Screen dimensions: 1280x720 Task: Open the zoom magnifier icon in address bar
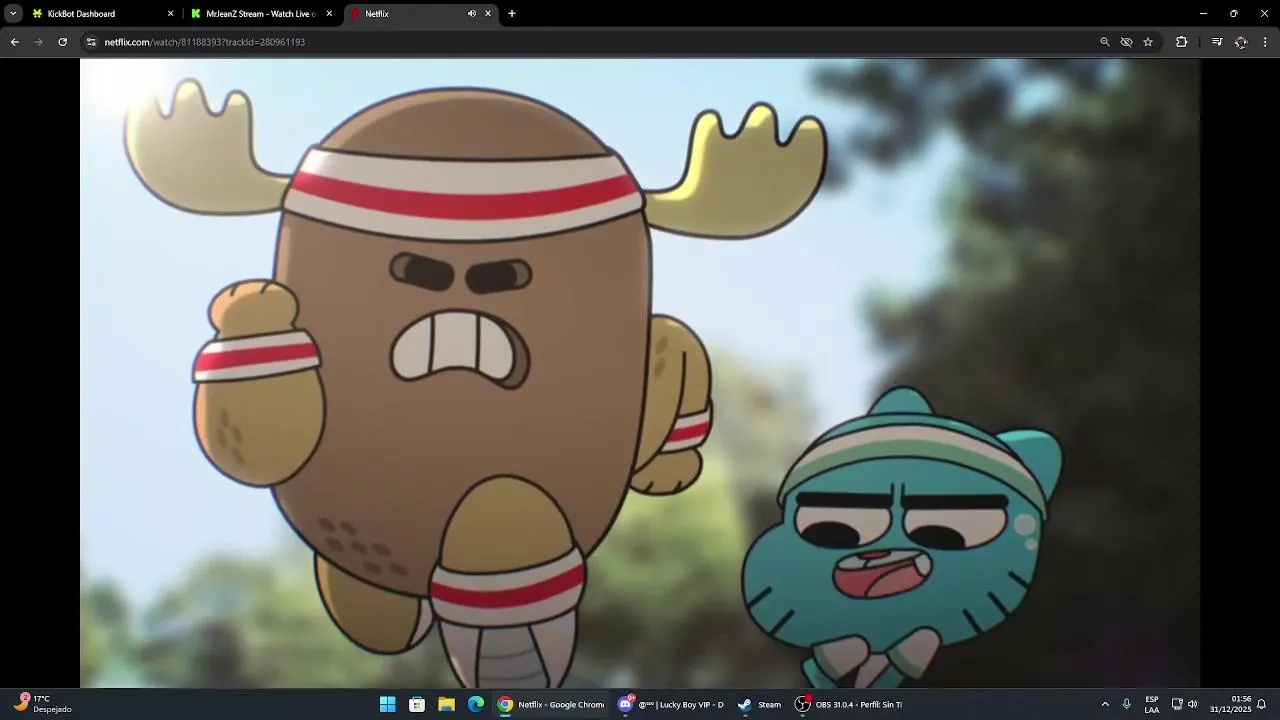point(1105,42)
